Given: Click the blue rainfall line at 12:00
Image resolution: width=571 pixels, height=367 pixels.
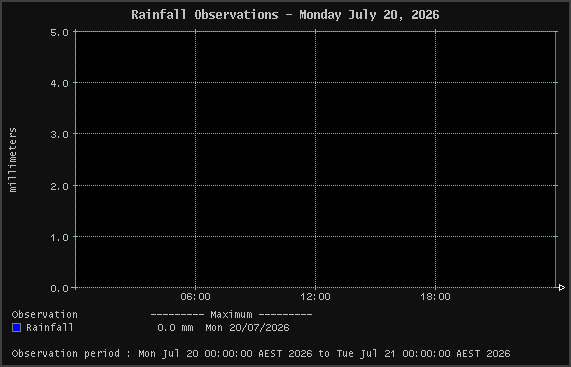Looking at the screenshot, I should pyautogui.click(x=315, y=288).
